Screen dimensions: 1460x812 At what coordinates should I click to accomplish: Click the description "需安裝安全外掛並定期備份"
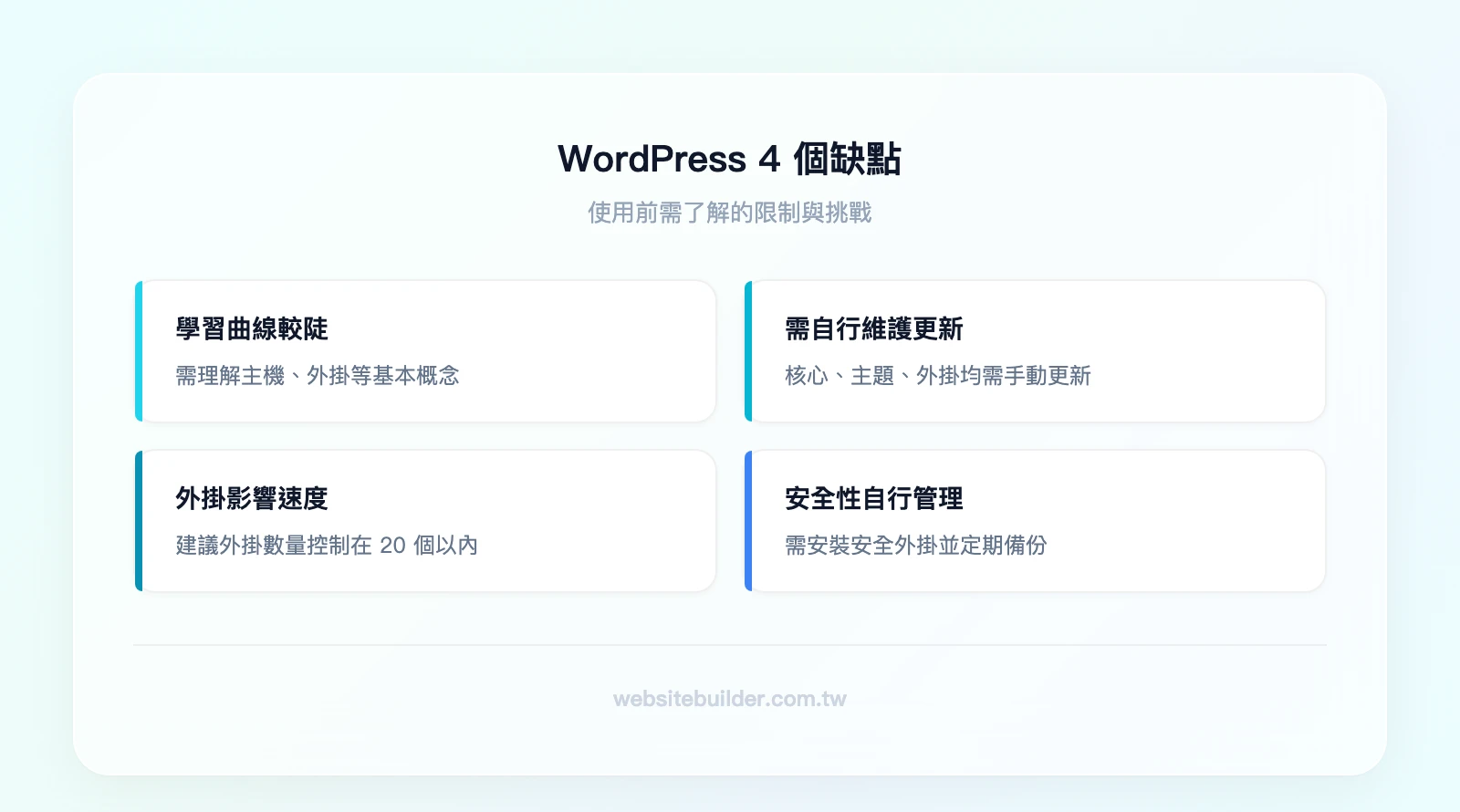[x=916, y=546]
